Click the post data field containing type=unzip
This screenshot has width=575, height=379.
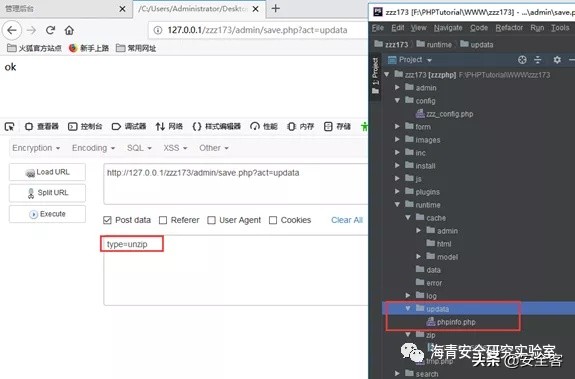tap(236, 271)
